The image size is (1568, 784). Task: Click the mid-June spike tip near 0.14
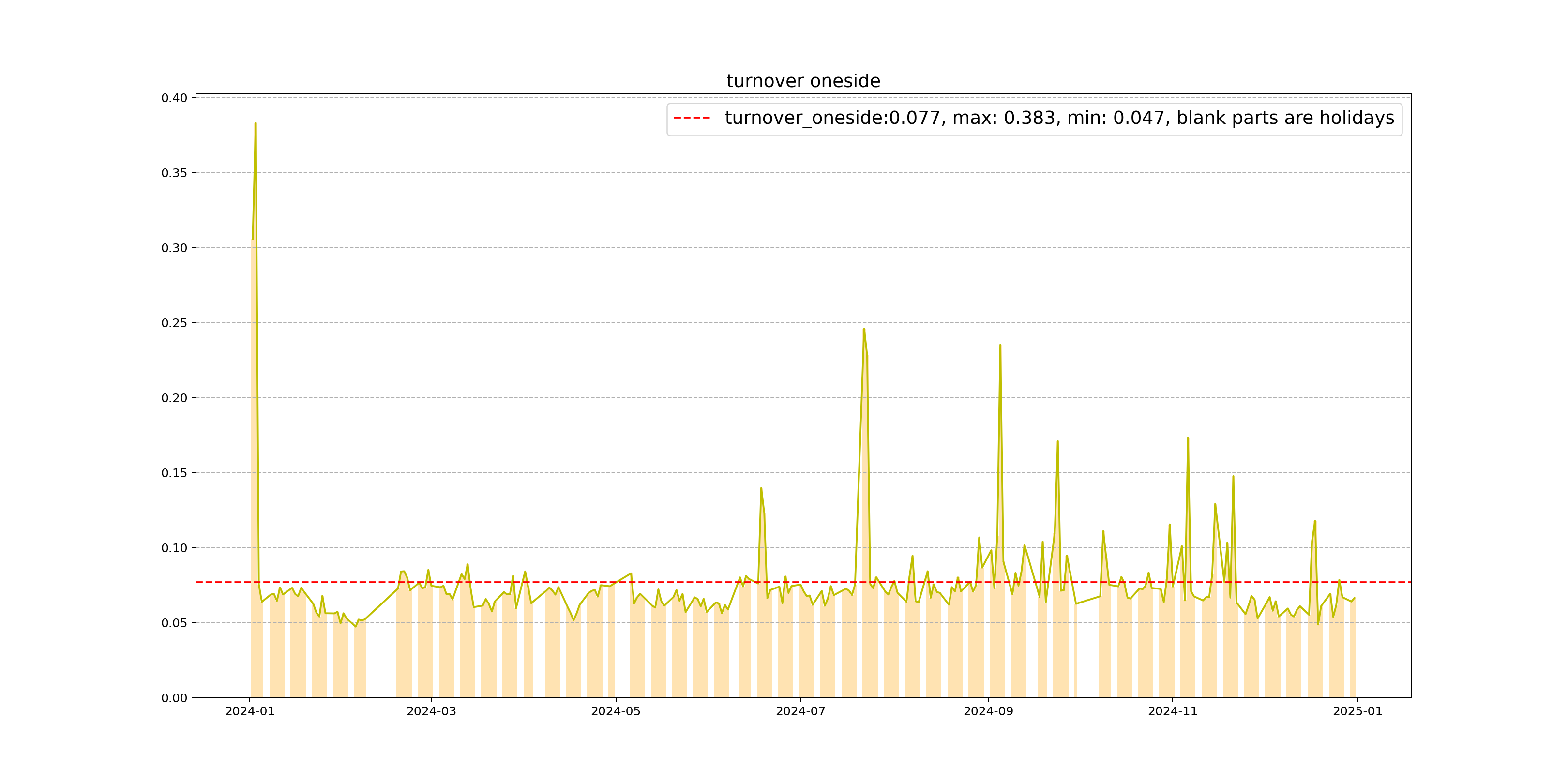761,488
